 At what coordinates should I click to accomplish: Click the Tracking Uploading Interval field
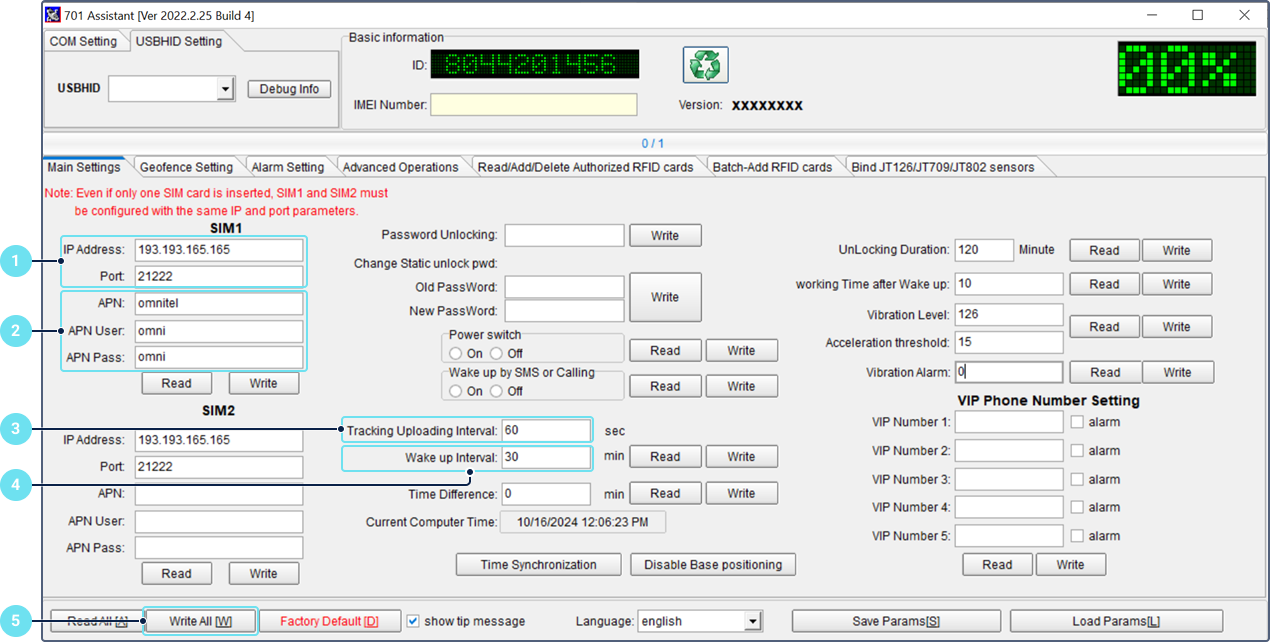click(x=546, y=431)
